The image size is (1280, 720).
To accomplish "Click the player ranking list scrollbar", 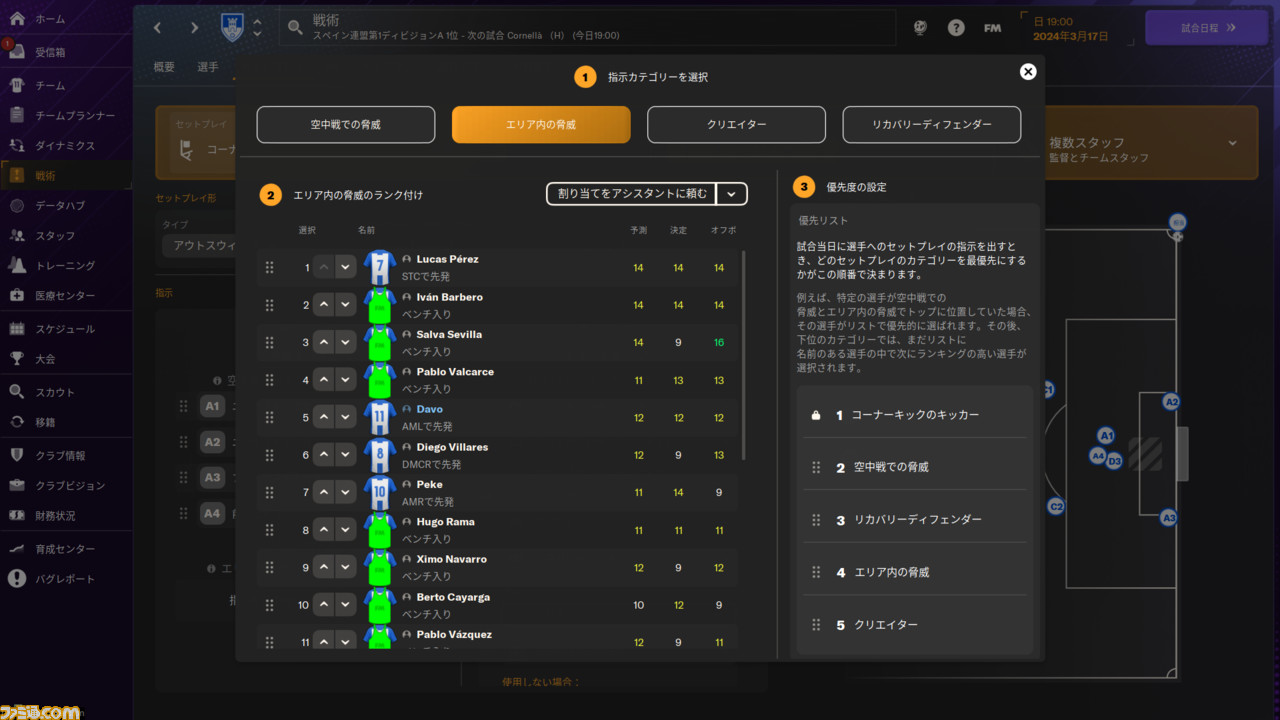I will click(743, 355).
